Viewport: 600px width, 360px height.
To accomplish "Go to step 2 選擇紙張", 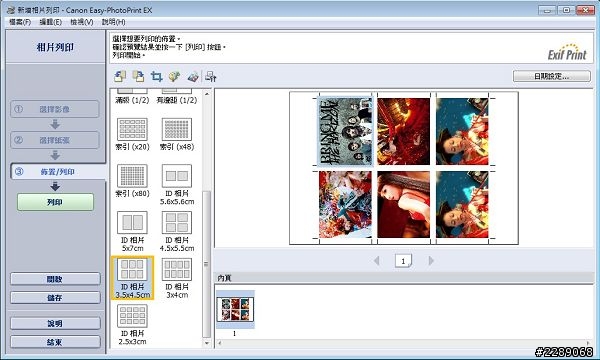I will pyautogui.click(x=55, y=140).
